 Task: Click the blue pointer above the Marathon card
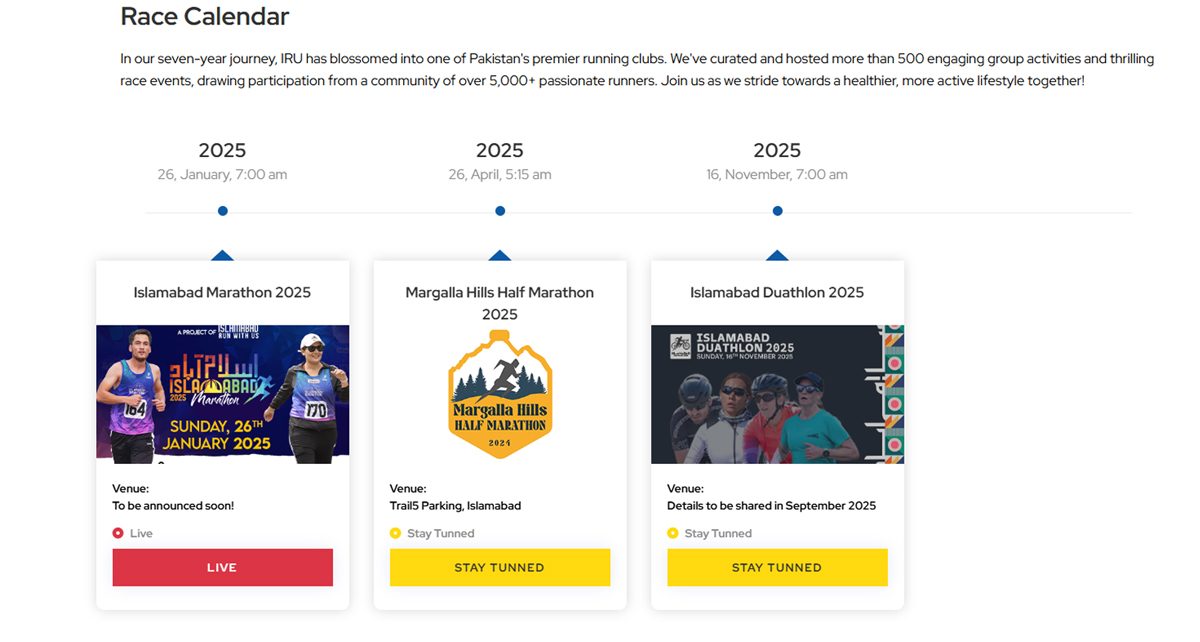tap(222, 255)
